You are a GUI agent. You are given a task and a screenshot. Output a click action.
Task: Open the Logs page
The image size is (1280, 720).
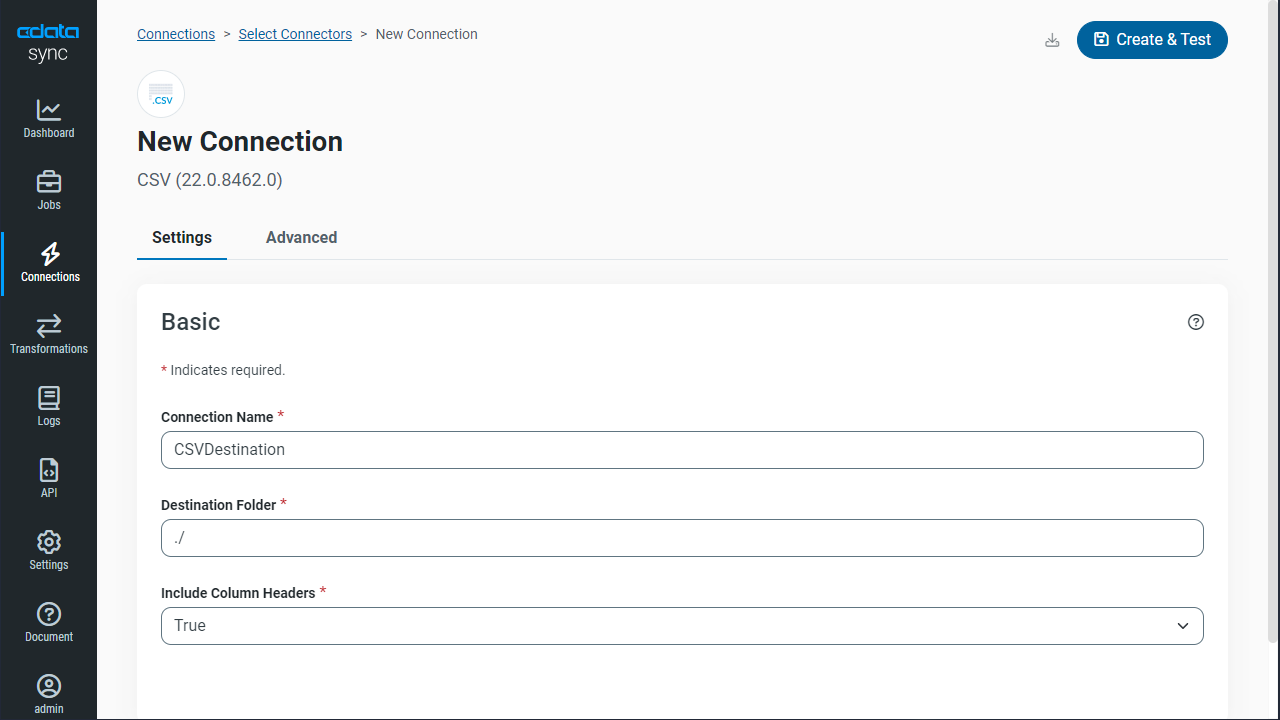click(48, 406)
